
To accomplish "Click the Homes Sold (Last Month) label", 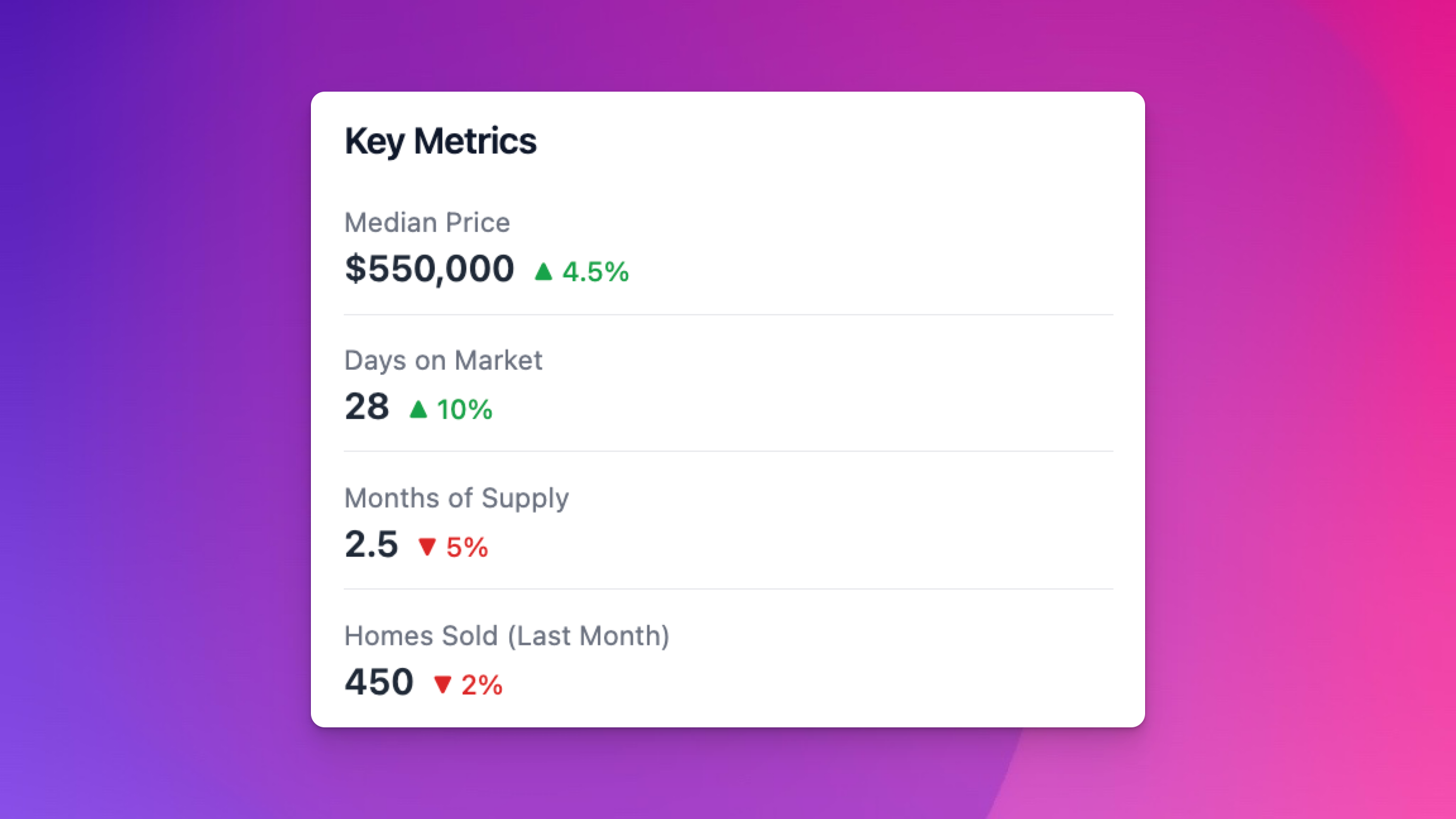I will [x=507, y=636].
